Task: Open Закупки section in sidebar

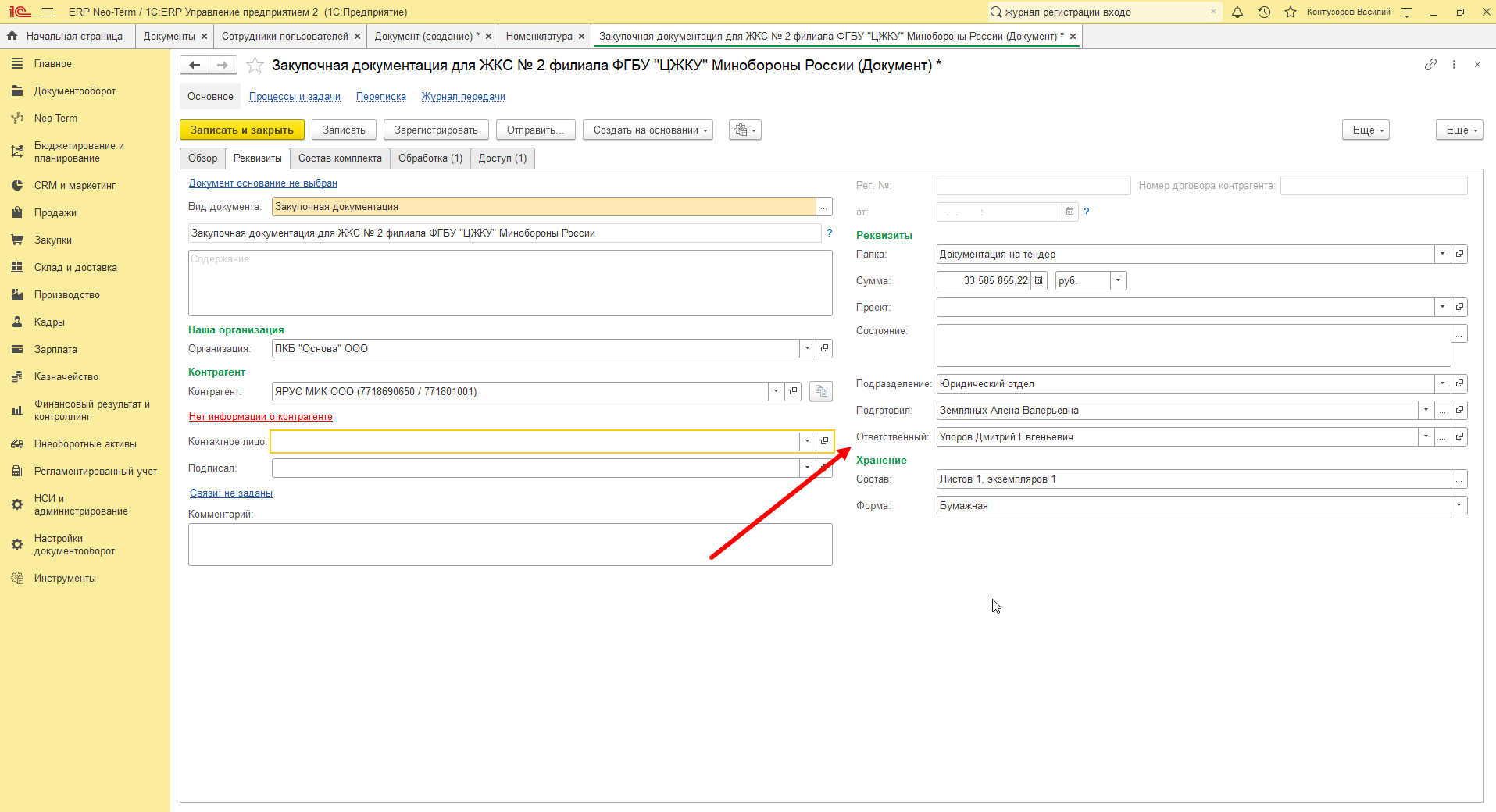Action: [x=53, y=240]
